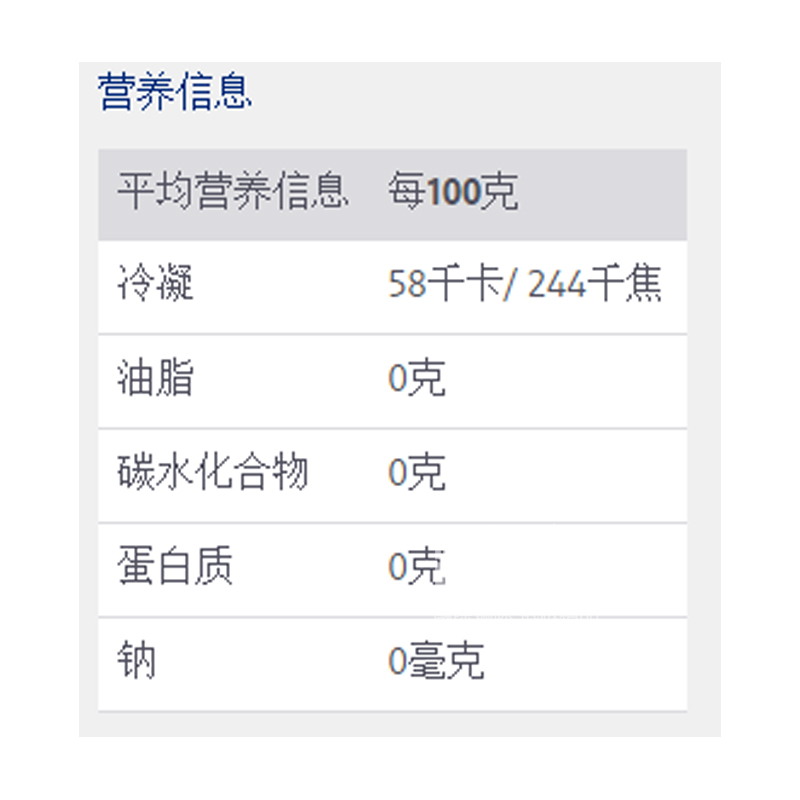Click the 每 character before bold 100
800x800 pixels.
tap(406, 191)
